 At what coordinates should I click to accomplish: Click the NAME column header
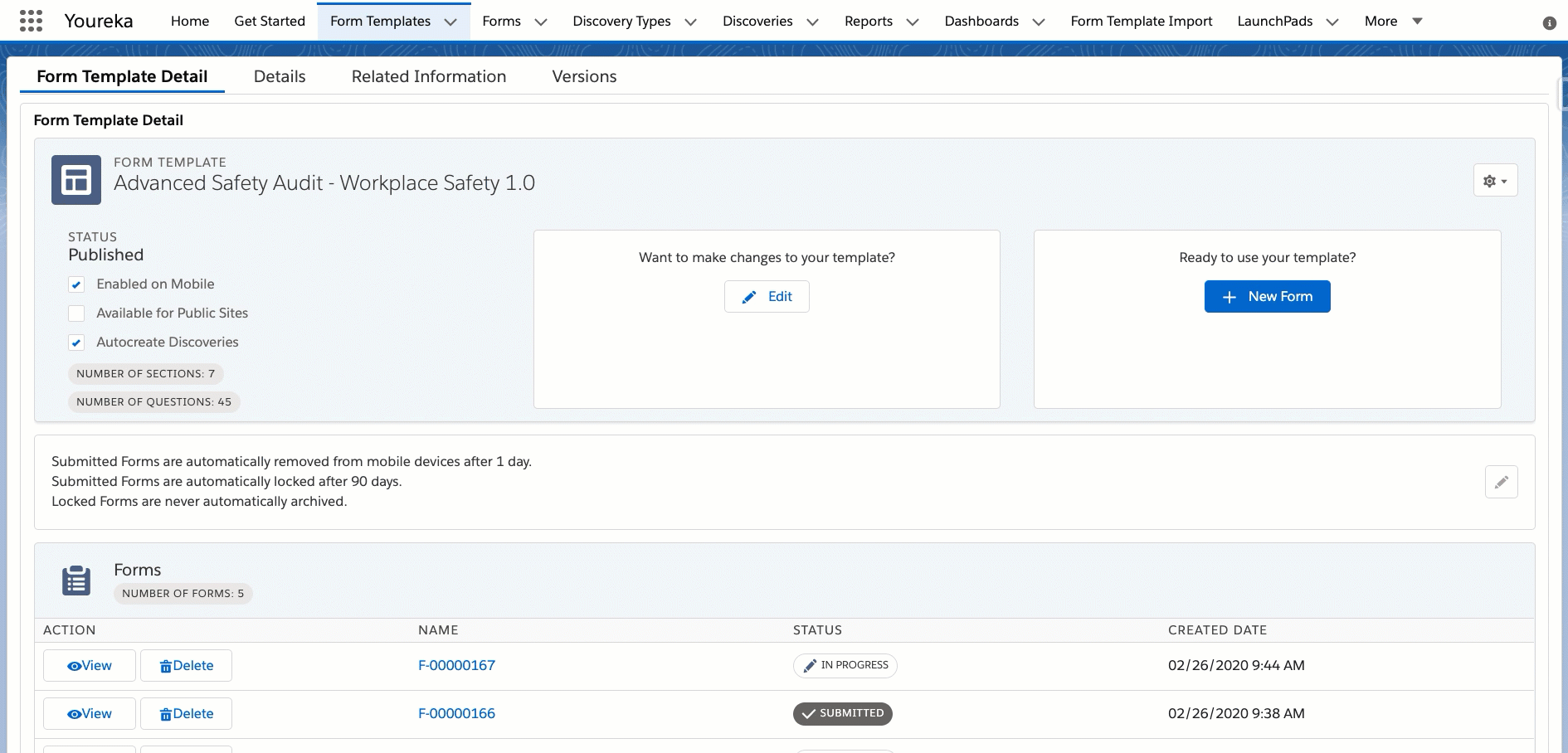click(x=438, y=630)
